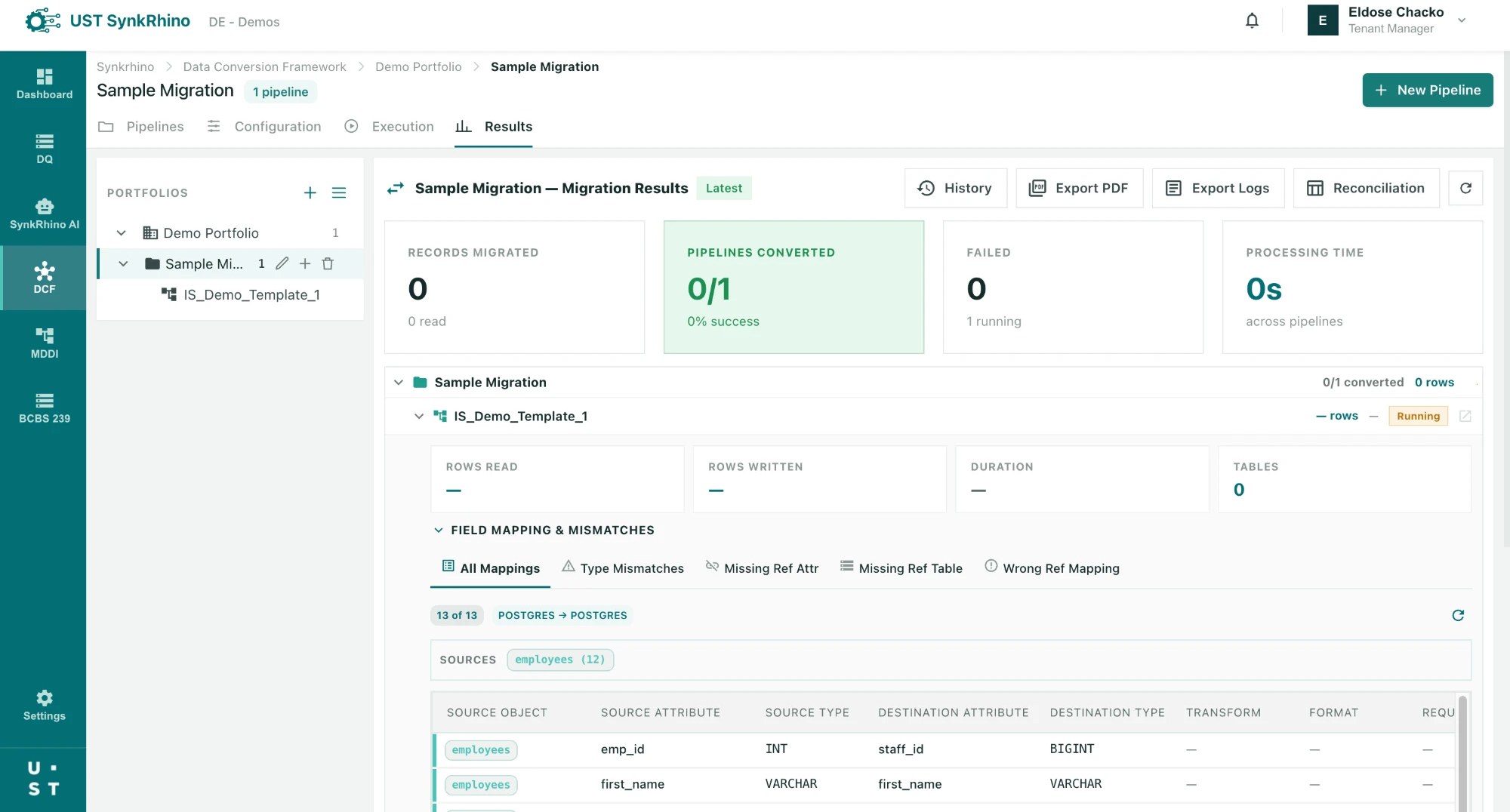Select the Type Mismatches tab
1510x812 pixels.
623,568
